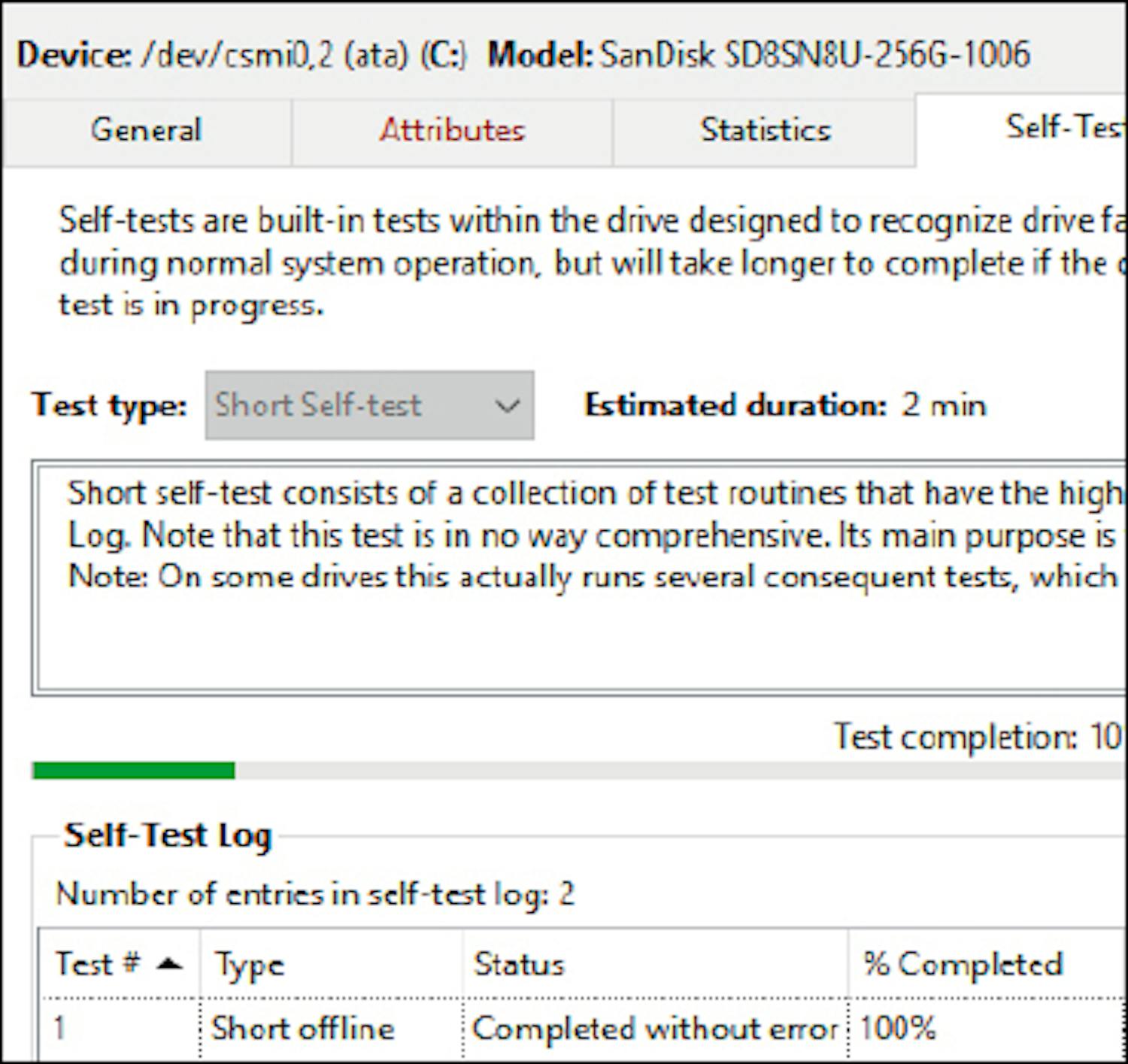Click inside the short self-test description box

(579, 632)
